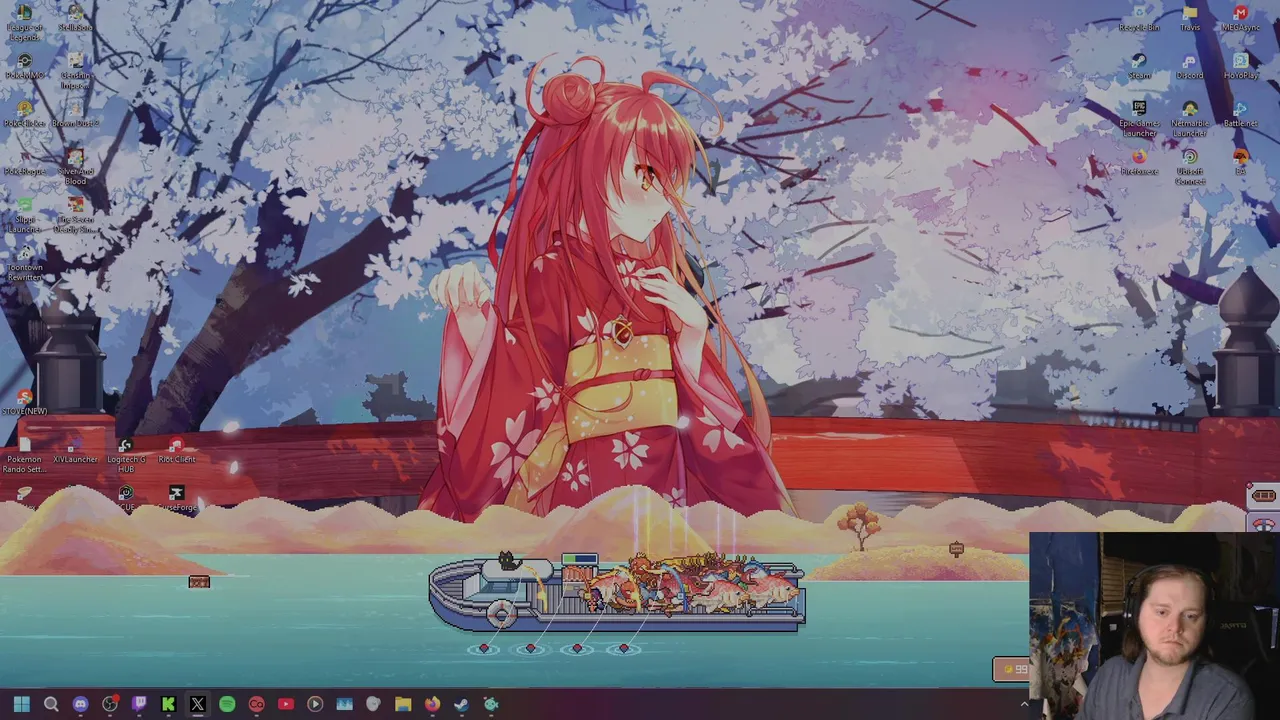
Task: Select The Seven Deadly Sins desktop icon
Action: [75, 215]
